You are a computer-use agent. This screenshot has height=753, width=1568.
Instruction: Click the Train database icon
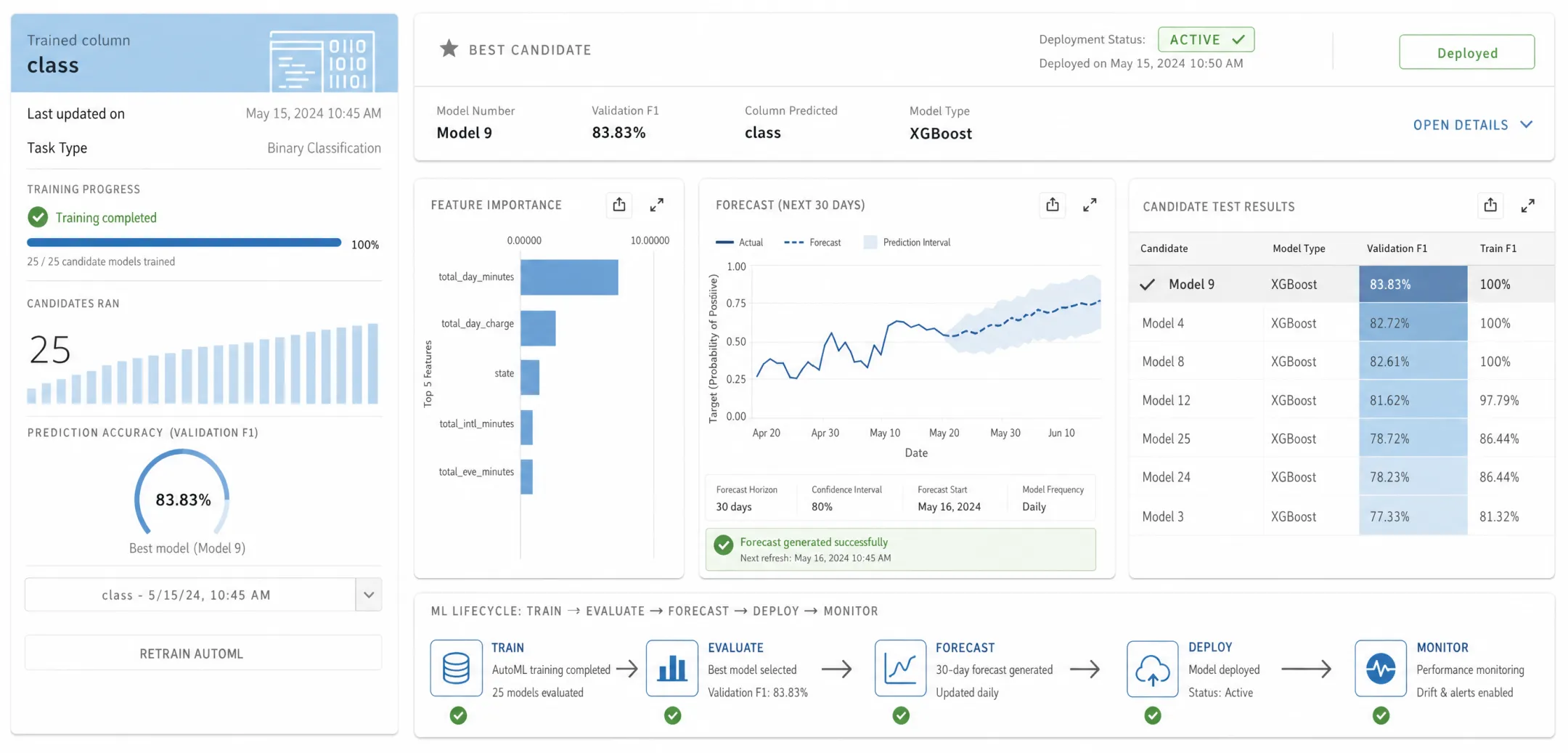click(456, 668)
